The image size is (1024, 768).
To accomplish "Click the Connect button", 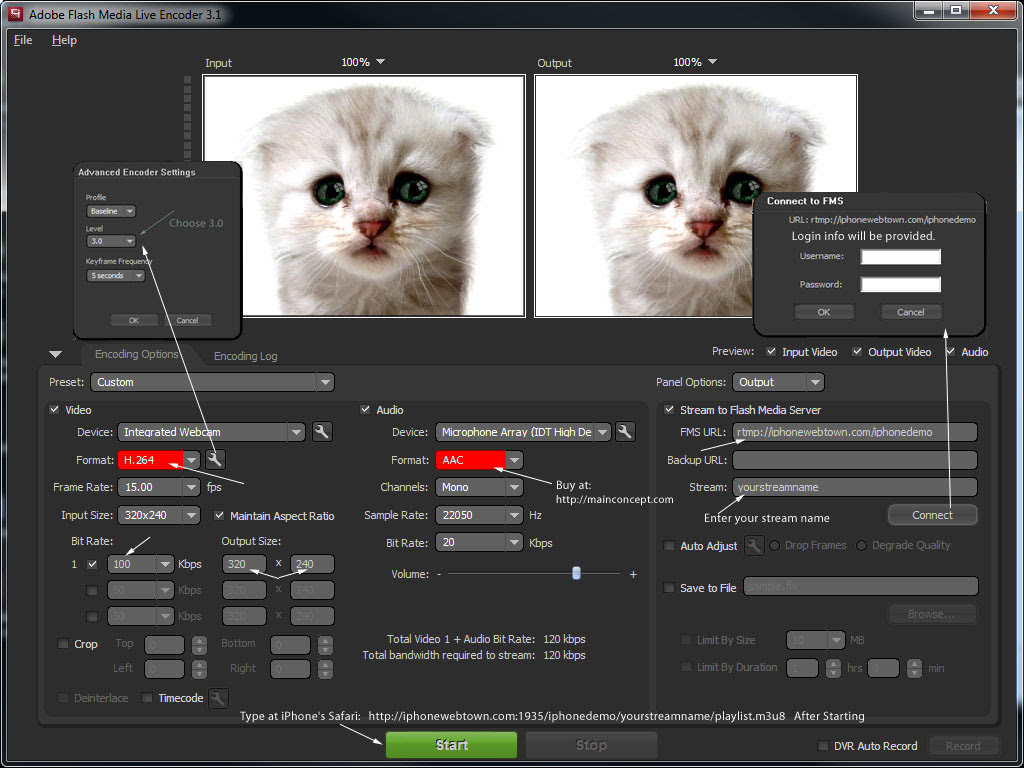I will pyautogui.click(x=932, y=515).
